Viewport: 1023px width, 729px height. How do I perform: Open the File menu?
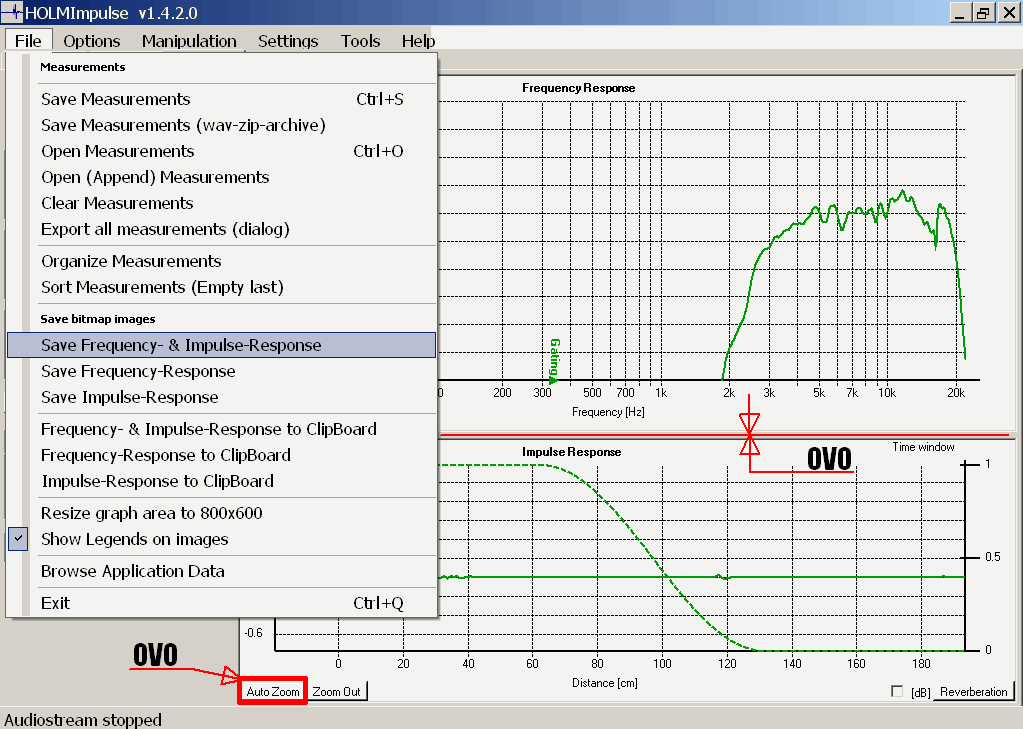pyautogui.click(x=28, y=41)
